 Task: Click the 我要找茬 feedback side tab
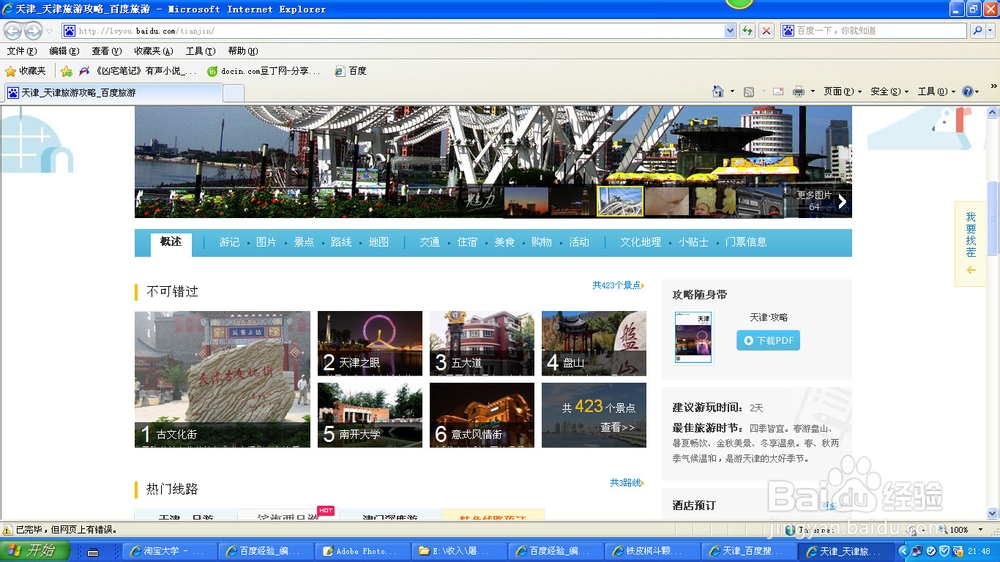(x=970, y=244)
